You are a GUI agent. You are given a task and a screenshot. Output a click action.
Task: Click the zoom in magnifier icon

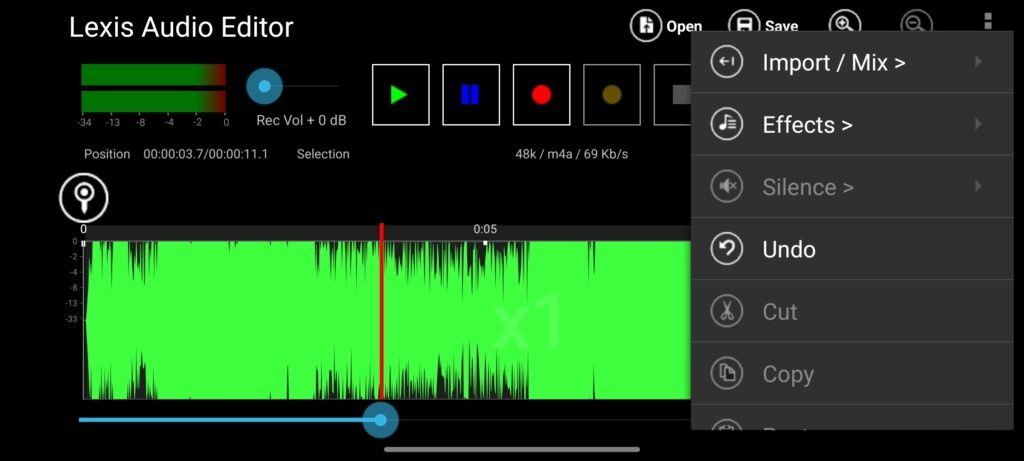845,25
